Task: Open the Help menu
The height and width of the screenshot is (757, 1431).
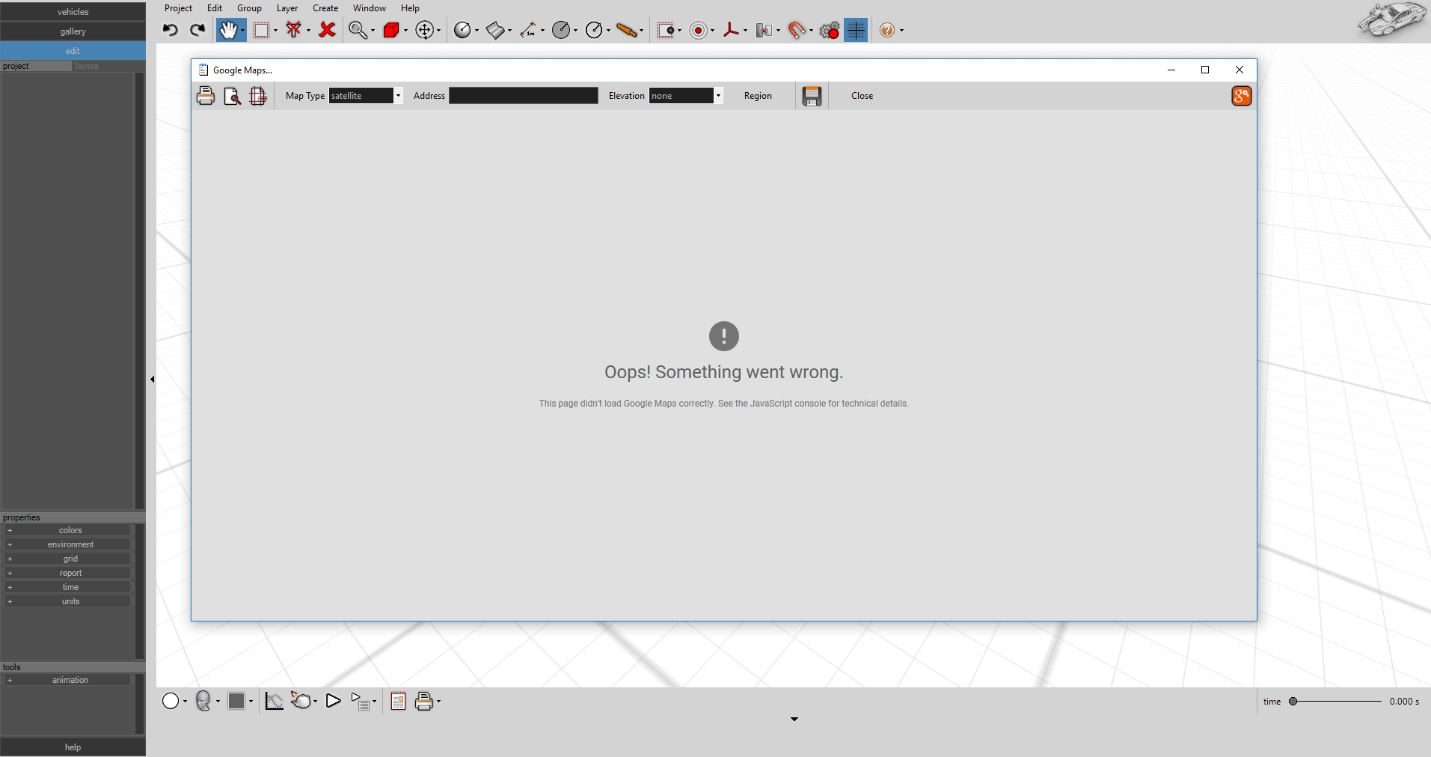Action: pos(410,8)
